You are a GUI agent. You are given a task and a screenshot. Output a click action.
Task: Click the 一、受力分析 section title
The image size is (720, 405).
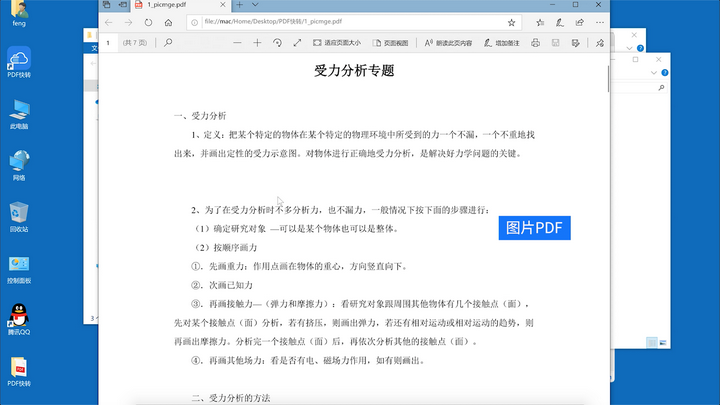coord(200,116)
